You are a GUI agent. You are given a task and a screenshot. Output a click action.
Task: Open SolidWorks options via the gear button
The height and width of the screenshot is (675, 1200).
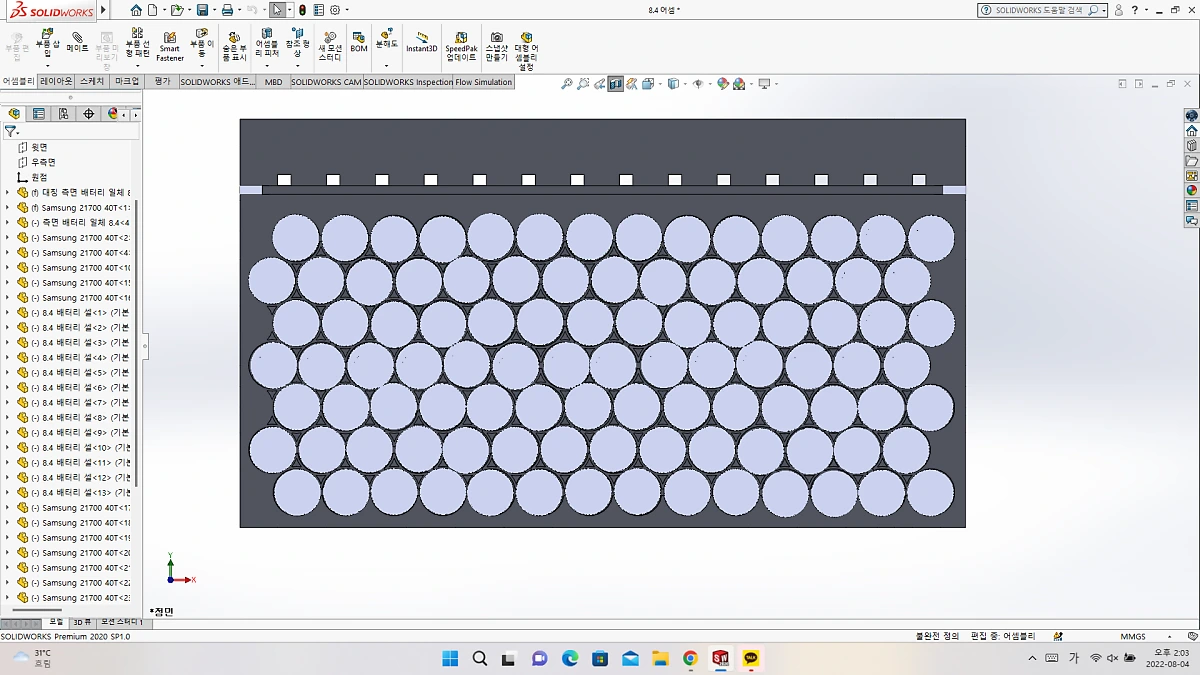pos(337,9)
